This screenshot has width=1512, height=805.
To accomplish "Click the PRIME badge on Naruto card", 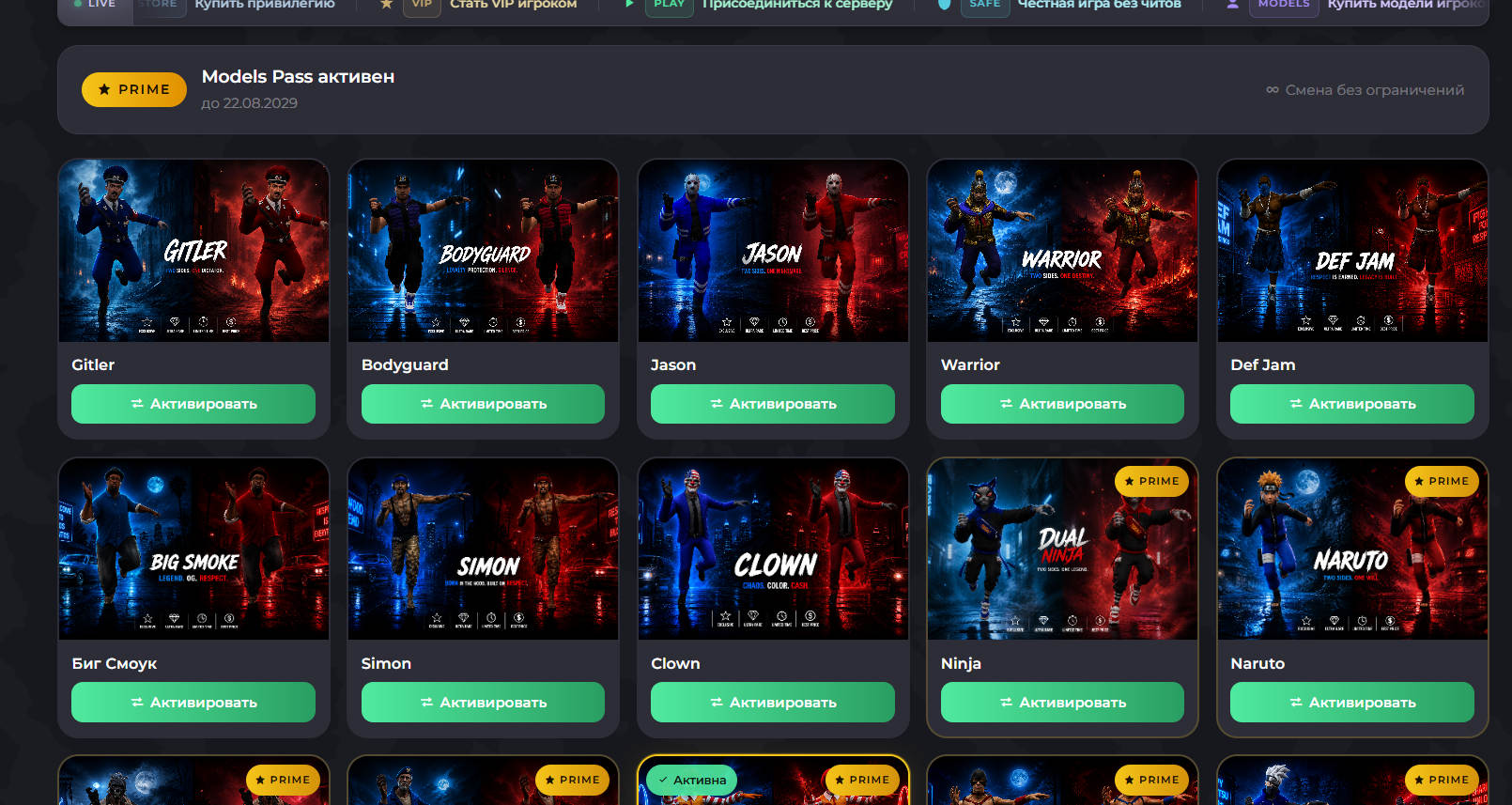I will click(1442, 481).
